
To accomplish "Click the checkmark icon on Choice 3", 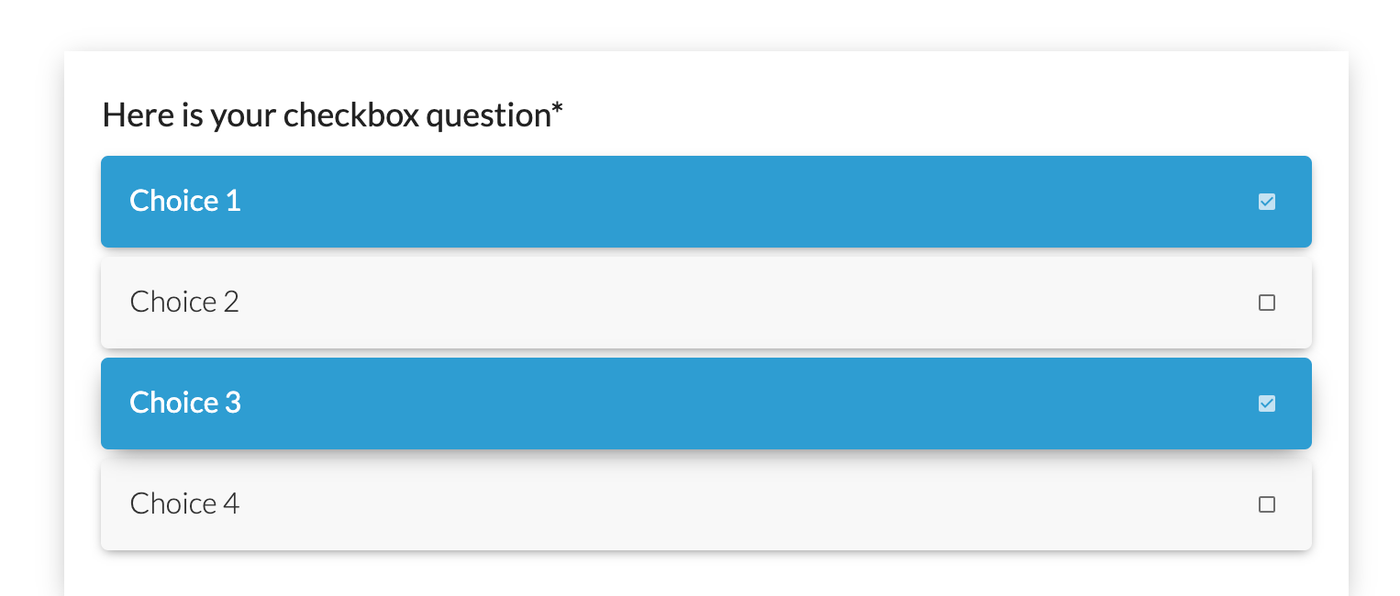I will pos(1267,403).
